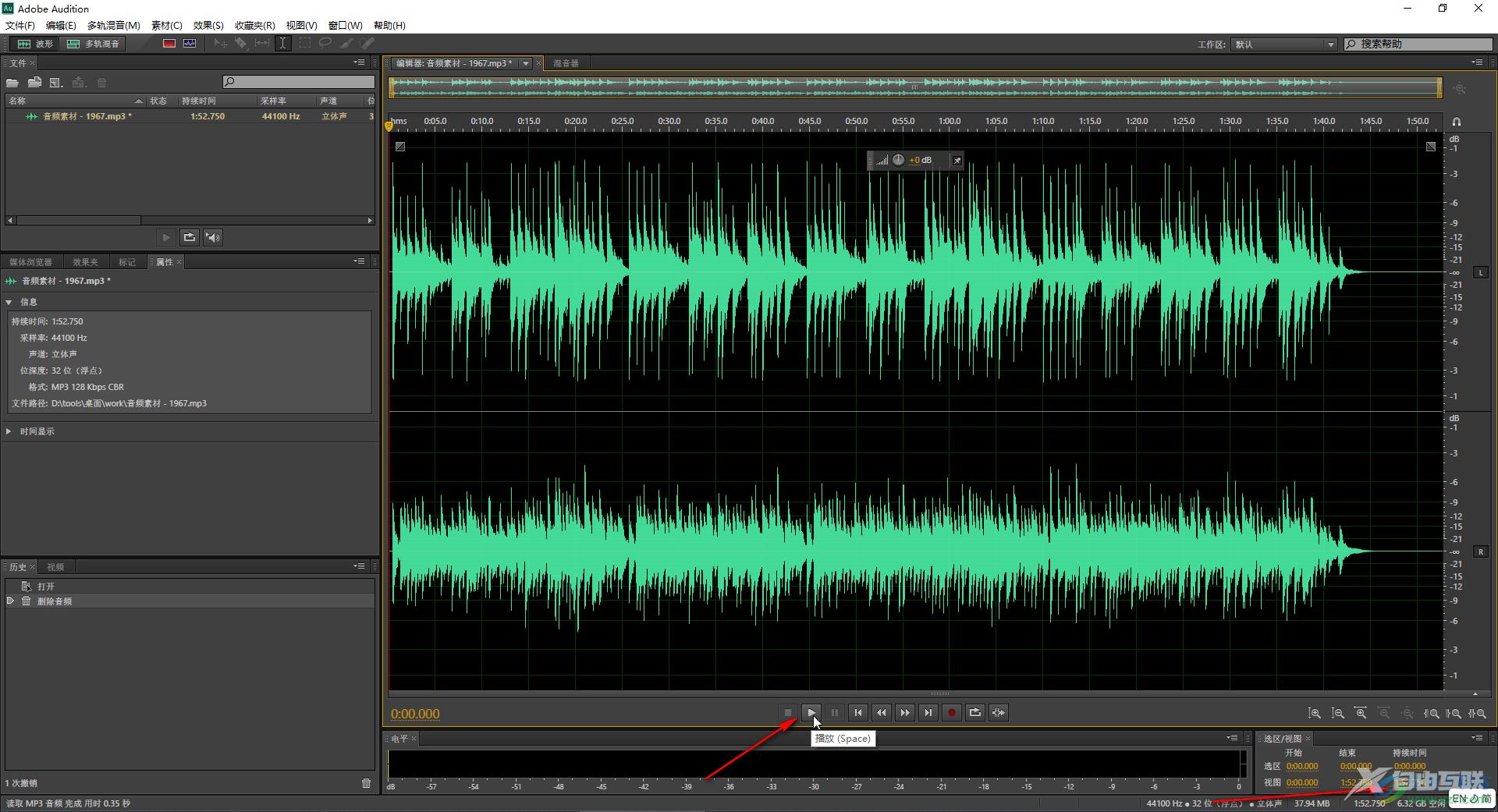Move playhead to previous marker
This screenshot has height=812, width=1498.
pyautogui.click(x=858, y=713)
